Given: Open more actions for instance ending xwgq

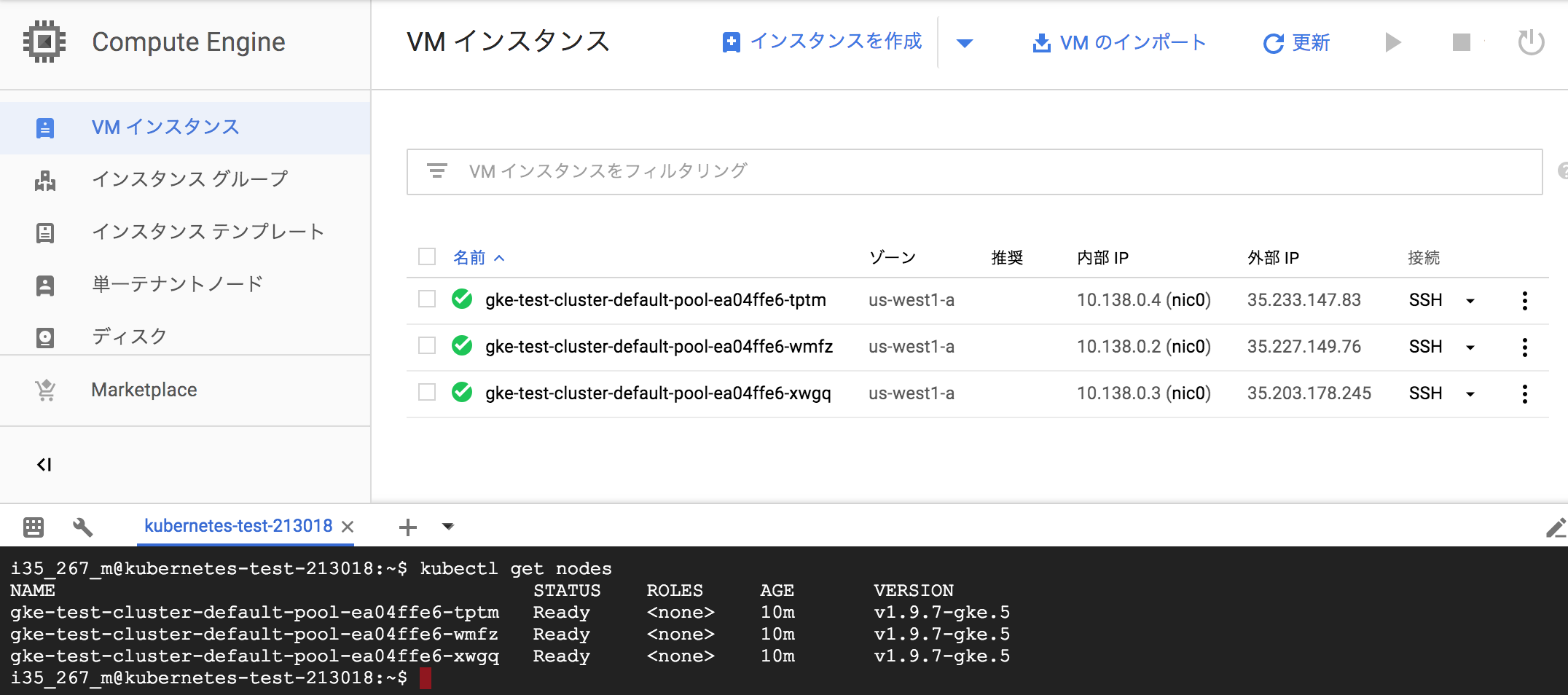Looking at the screenshot, I should point(1524,394).
